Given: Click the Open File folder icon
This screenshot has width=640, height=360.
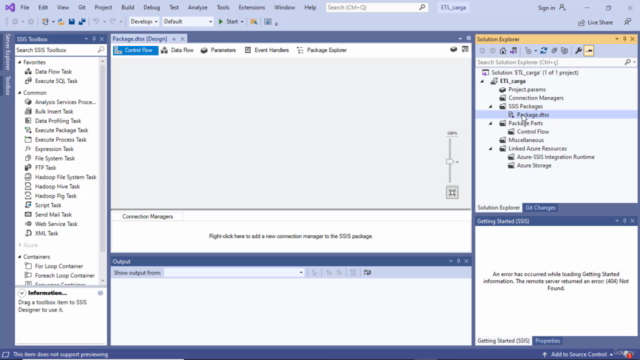Looking at the screenshot, I should [61, 22].
